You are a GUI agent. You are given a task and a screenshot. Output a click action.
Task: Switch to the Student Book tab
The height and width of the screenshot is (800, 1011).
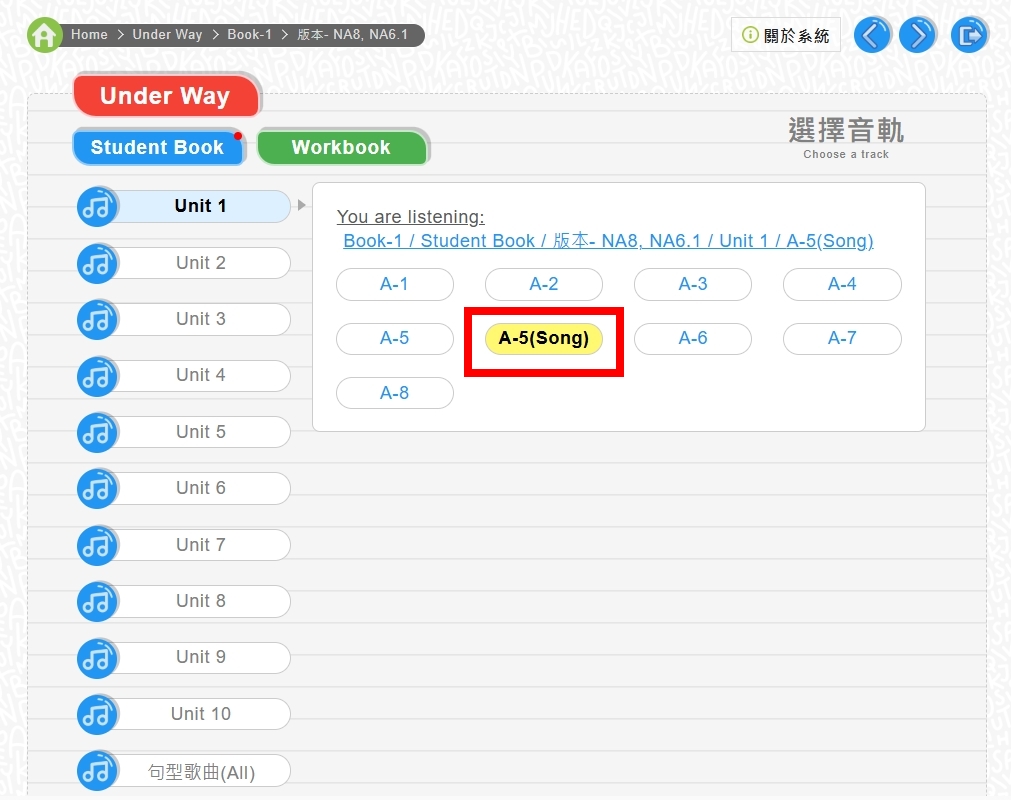159,147
